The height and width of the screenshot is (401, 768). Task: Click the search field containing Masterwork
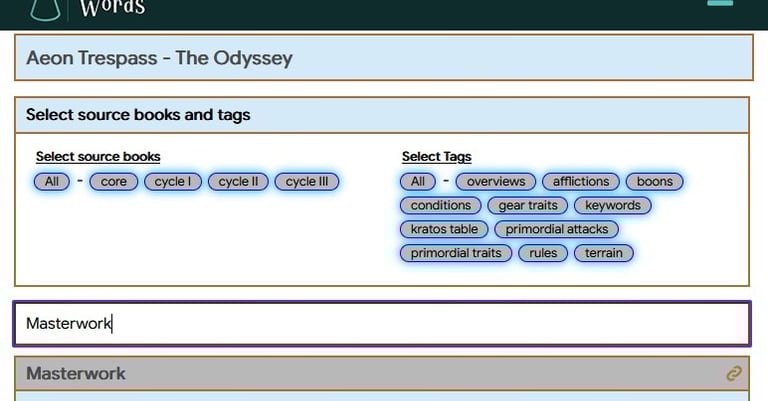point(382,324)
